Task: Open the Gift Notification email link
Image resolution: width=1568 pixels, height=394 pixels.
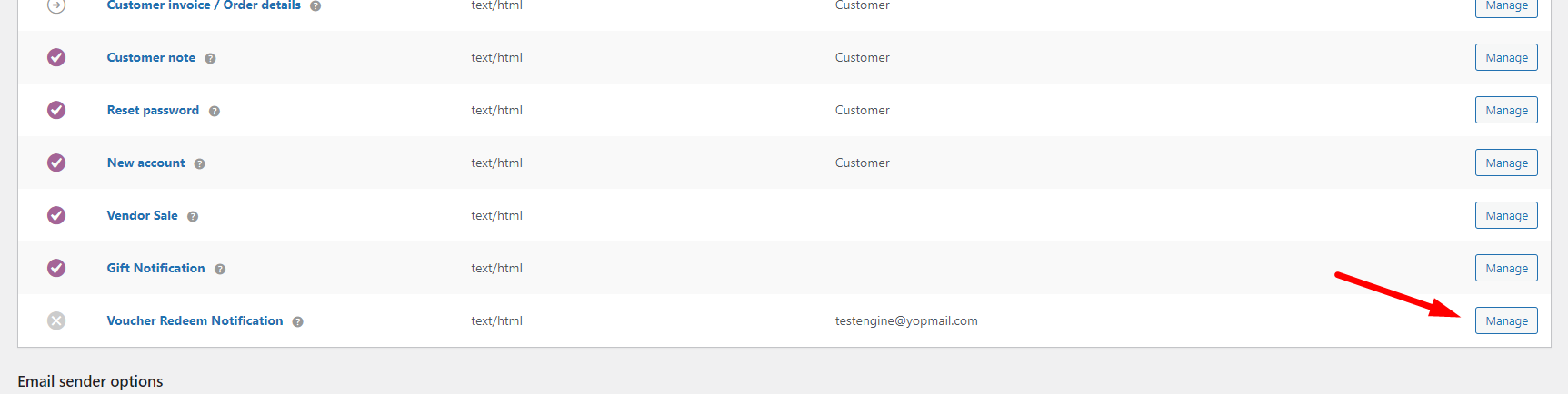Action: 155,268
